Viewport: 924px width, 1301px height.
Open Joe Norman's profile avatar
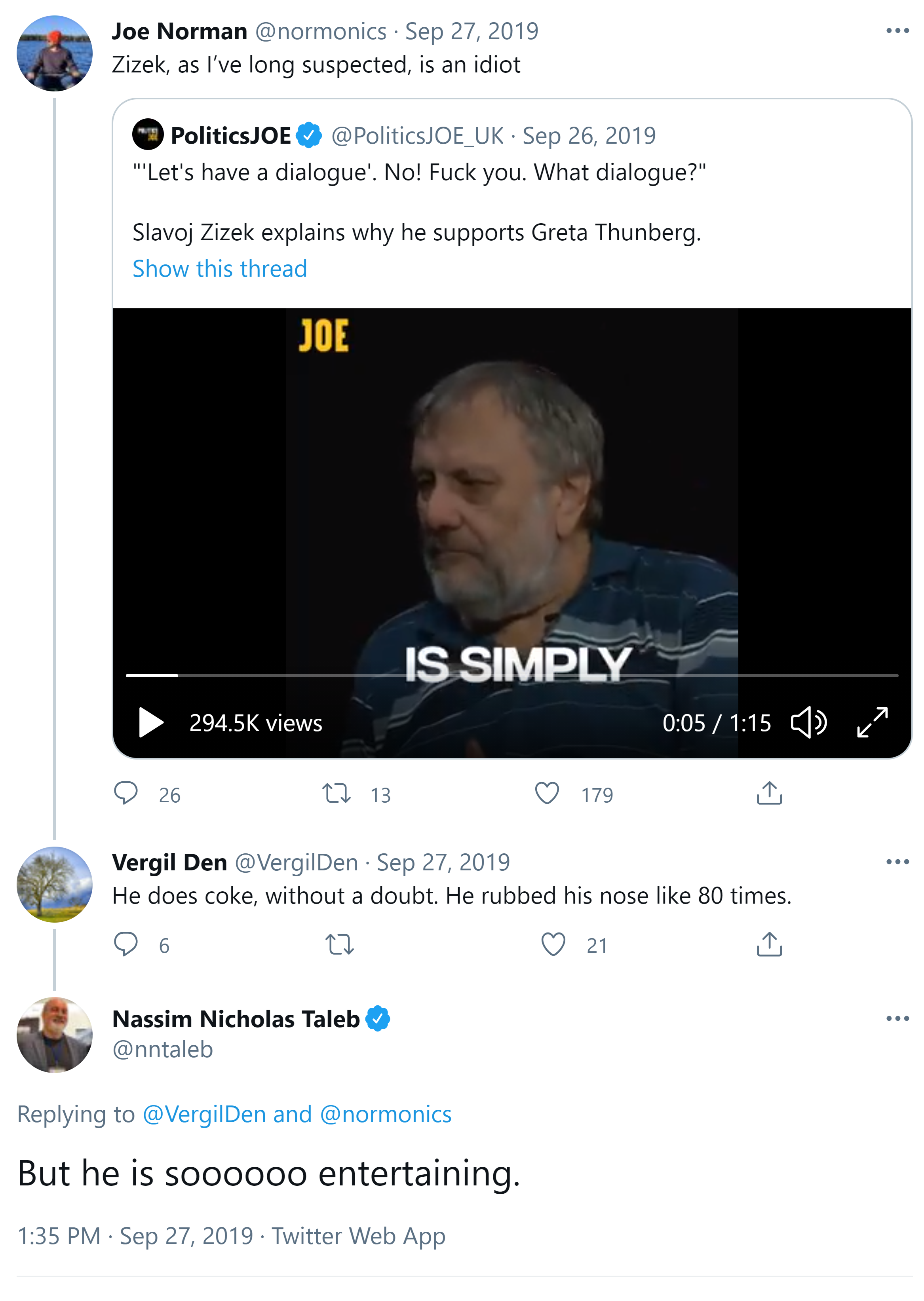click(55, 53)
